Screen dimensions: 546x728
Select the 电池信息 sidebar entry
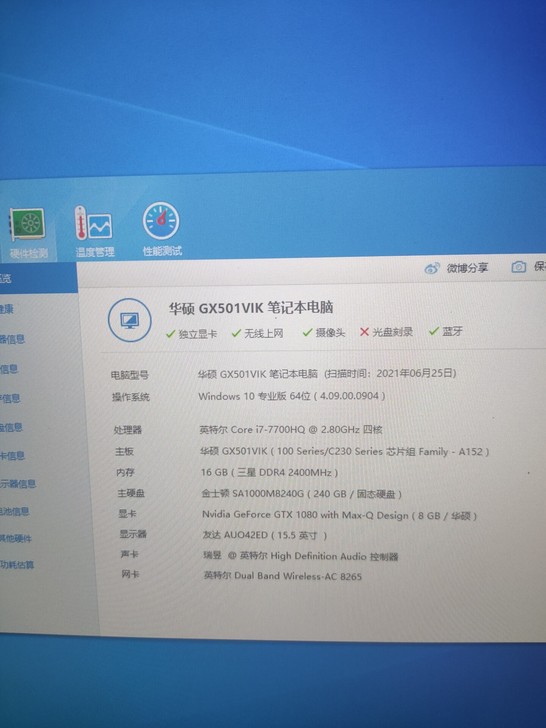point(14,511)
